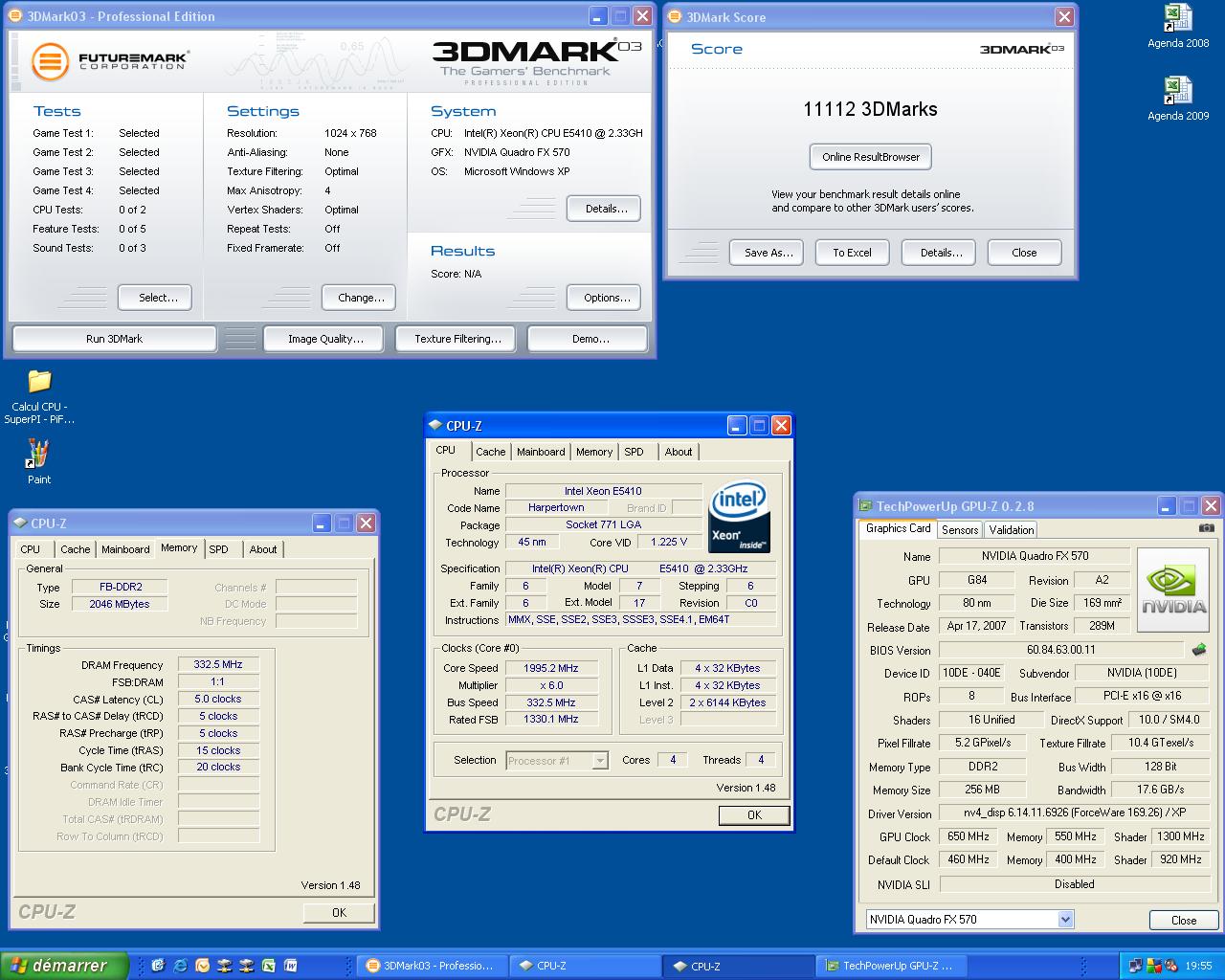This screenshot has width=1225, height=980.
Task: Switch to Validation tab in GPU-Z
Action: pyautogui.click(x=1011, y=529)
